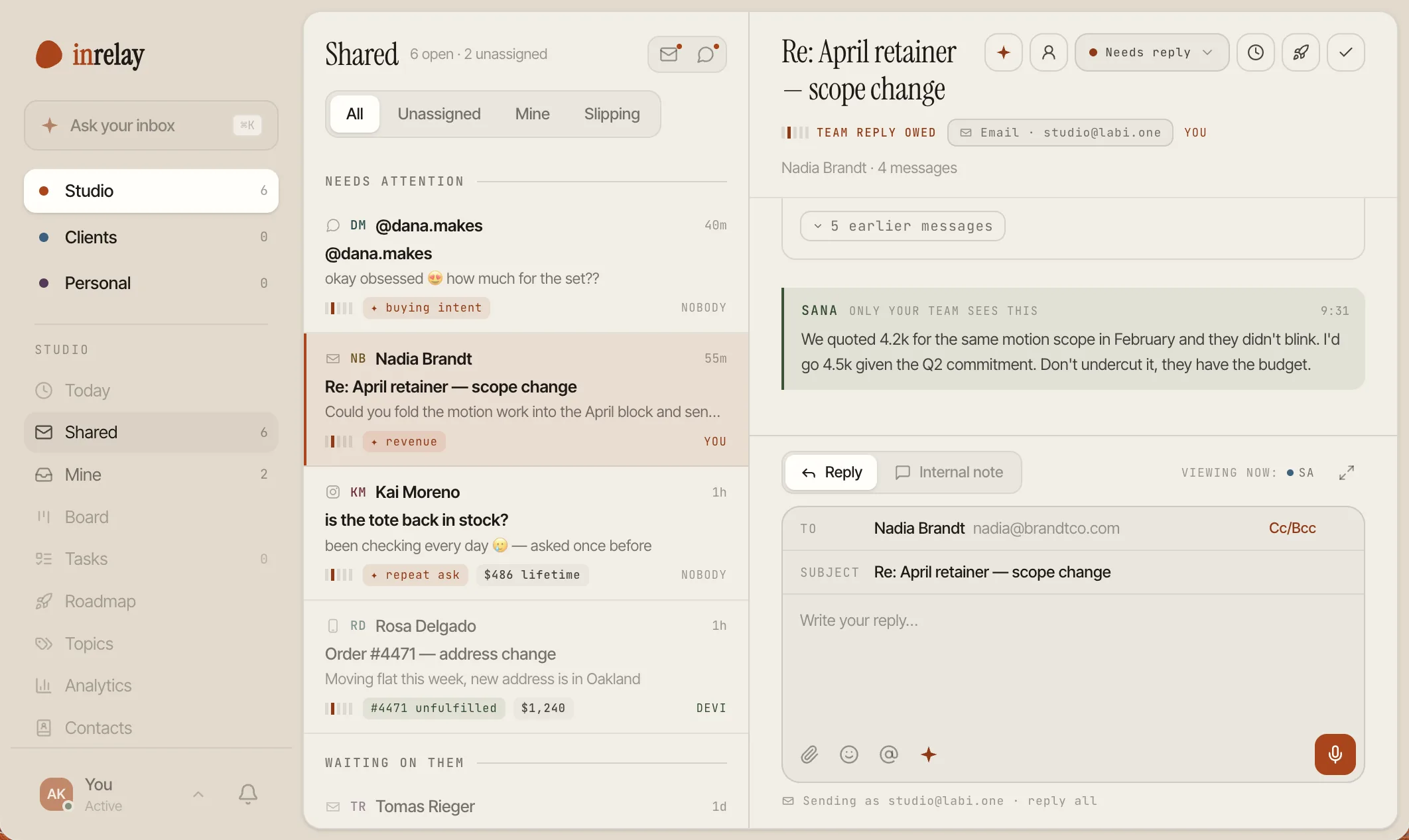Viewport: 1409px width, 840px height.
Task: Switch composer to Internal note mode
Action: pos(949,472)
